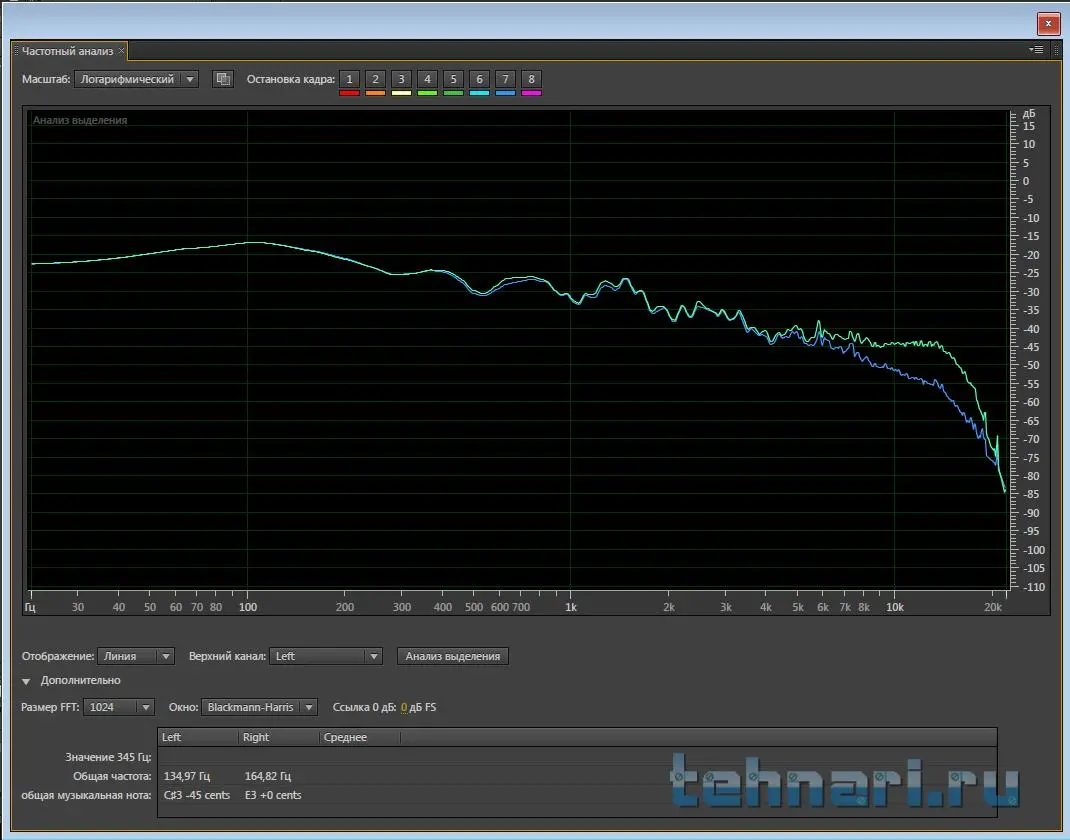Close the Частотный анализ tab with its X
Viewport: 1070px width, 840px height.
click(122, 50)
